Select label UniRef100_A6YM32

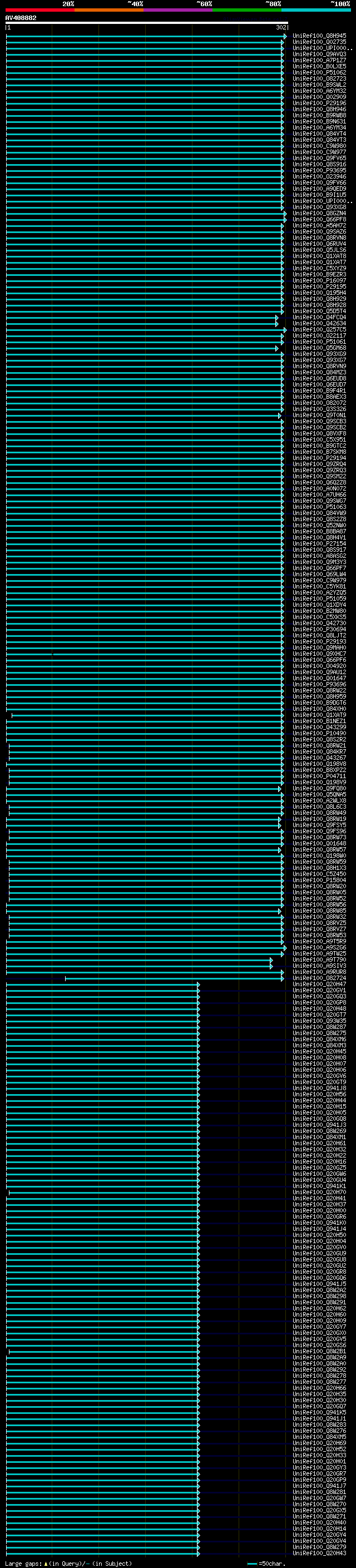pyautogui.click(x=319, y=91)
